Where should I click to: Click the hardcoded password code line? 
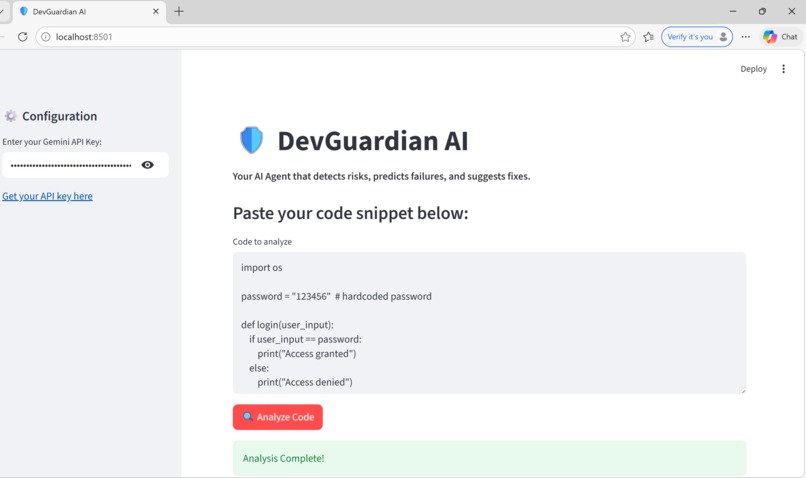pos(336,296)
